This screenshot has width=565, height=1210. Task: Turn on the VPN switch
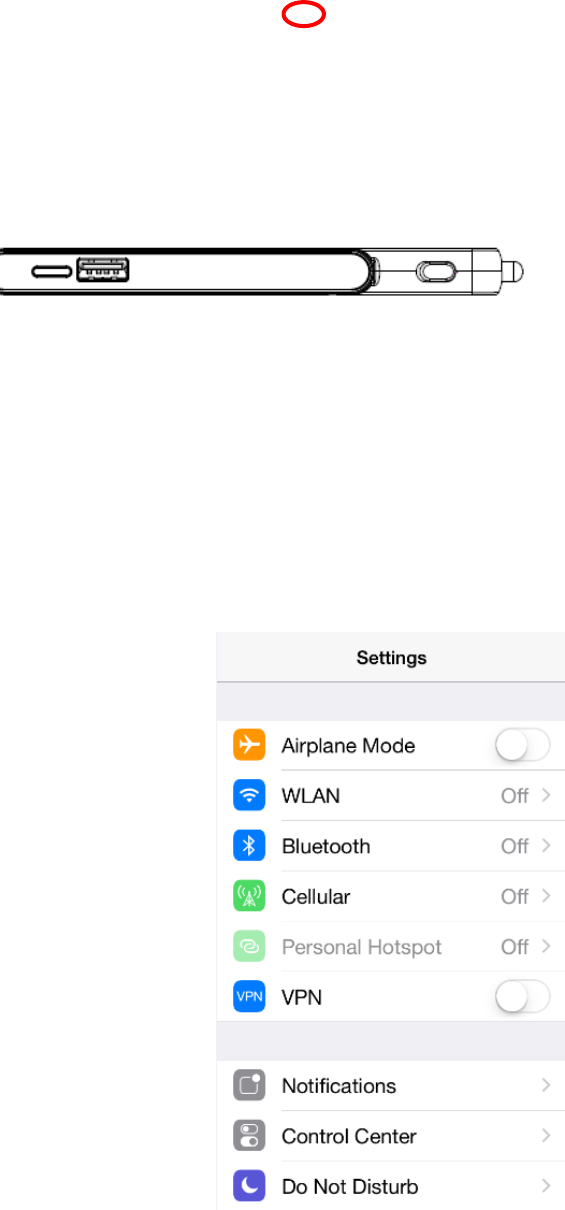(523, 996)
